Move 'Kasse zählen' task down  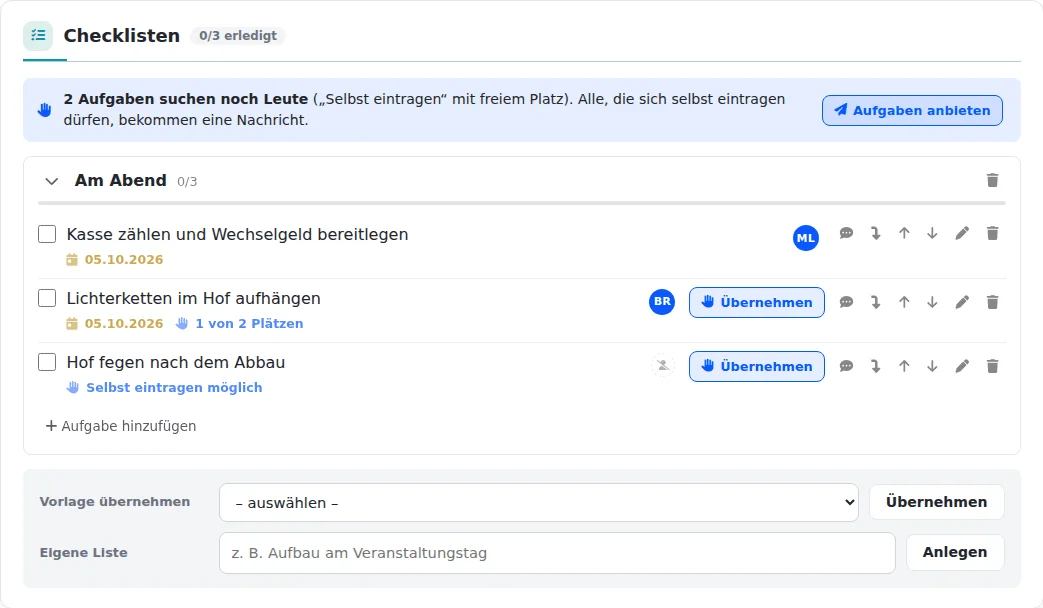point(932,233)
